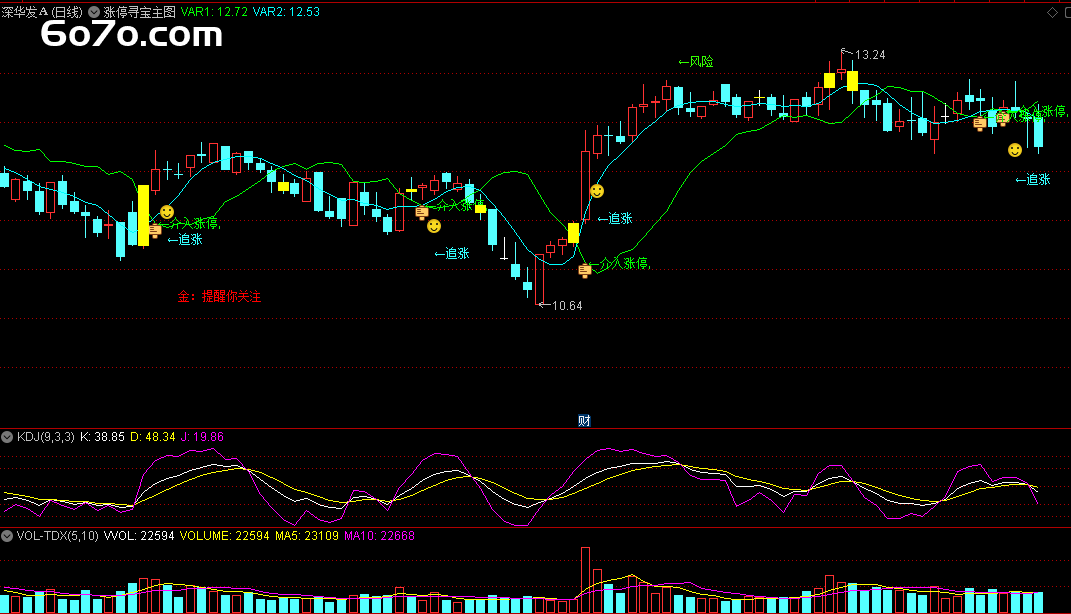The height and width of the screenshot is (614, 1071).
Task: Open the 涨停寻宝主图 indicator dropdown arrow
Action: [x=94, y=12]
